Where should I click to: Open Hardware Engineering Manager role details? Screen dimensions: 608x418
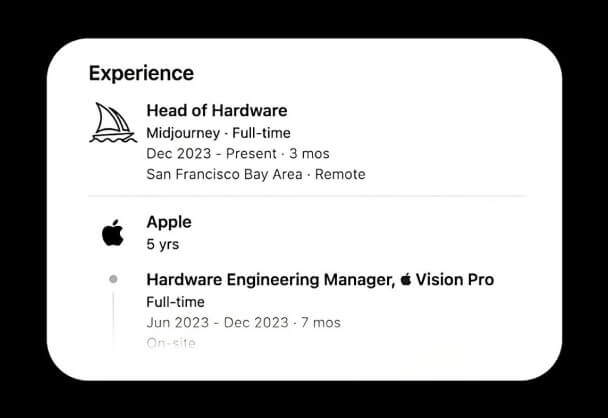(270, 280)
